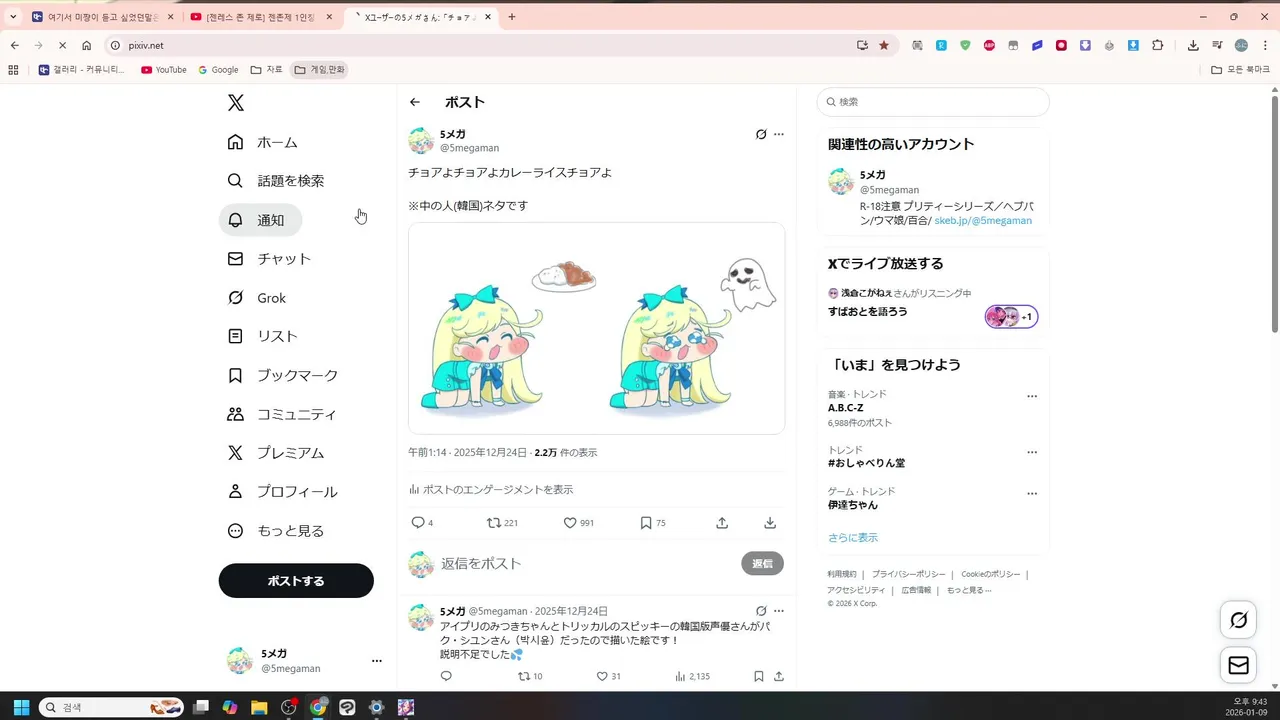Open account menu dots beside 5メガ at sidebar bottom
Image resolution: width=1280 pixels, height=720 pixels.
tap(377, 661)
